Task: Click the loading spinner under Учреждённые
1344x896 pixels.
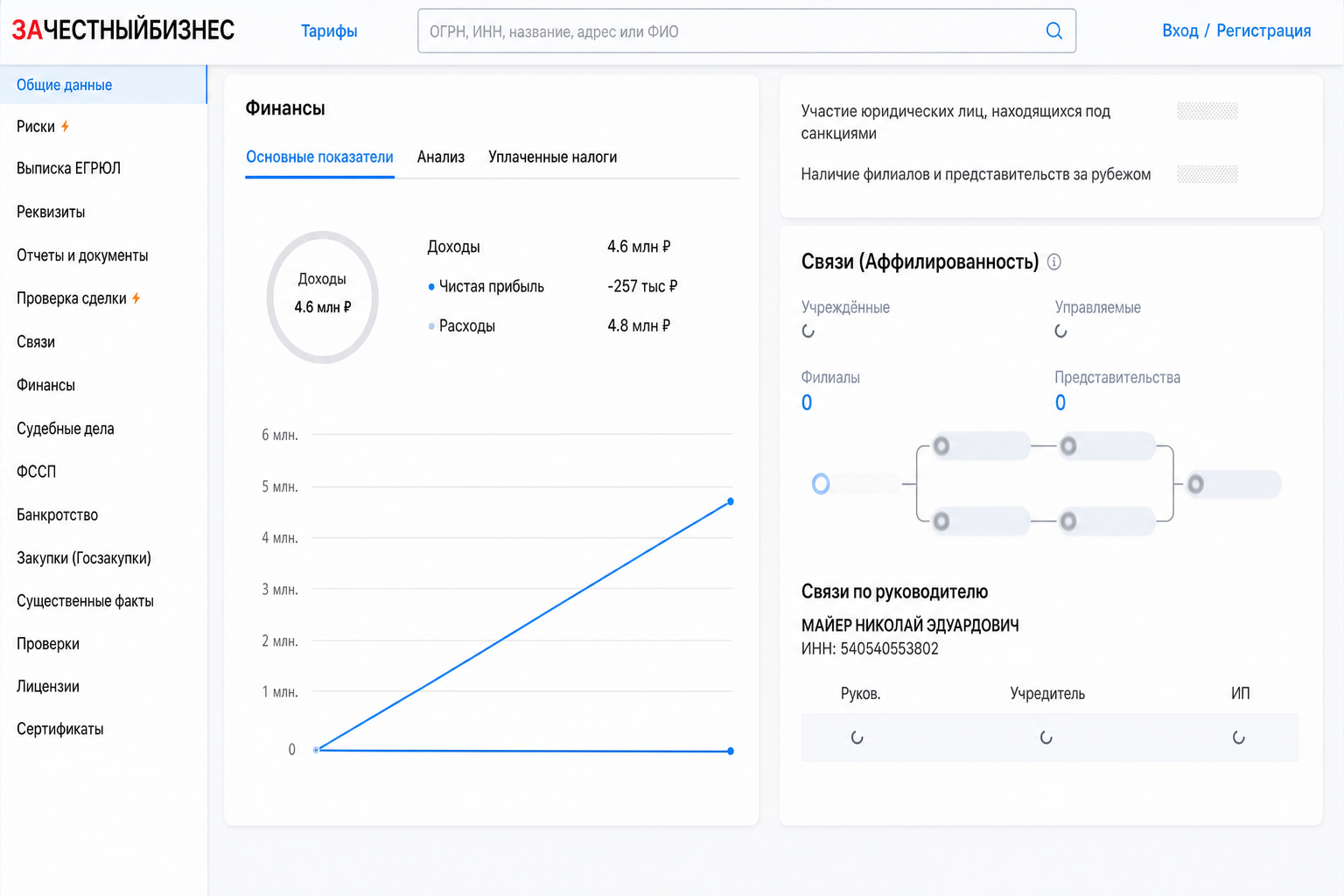Action: 808,331
